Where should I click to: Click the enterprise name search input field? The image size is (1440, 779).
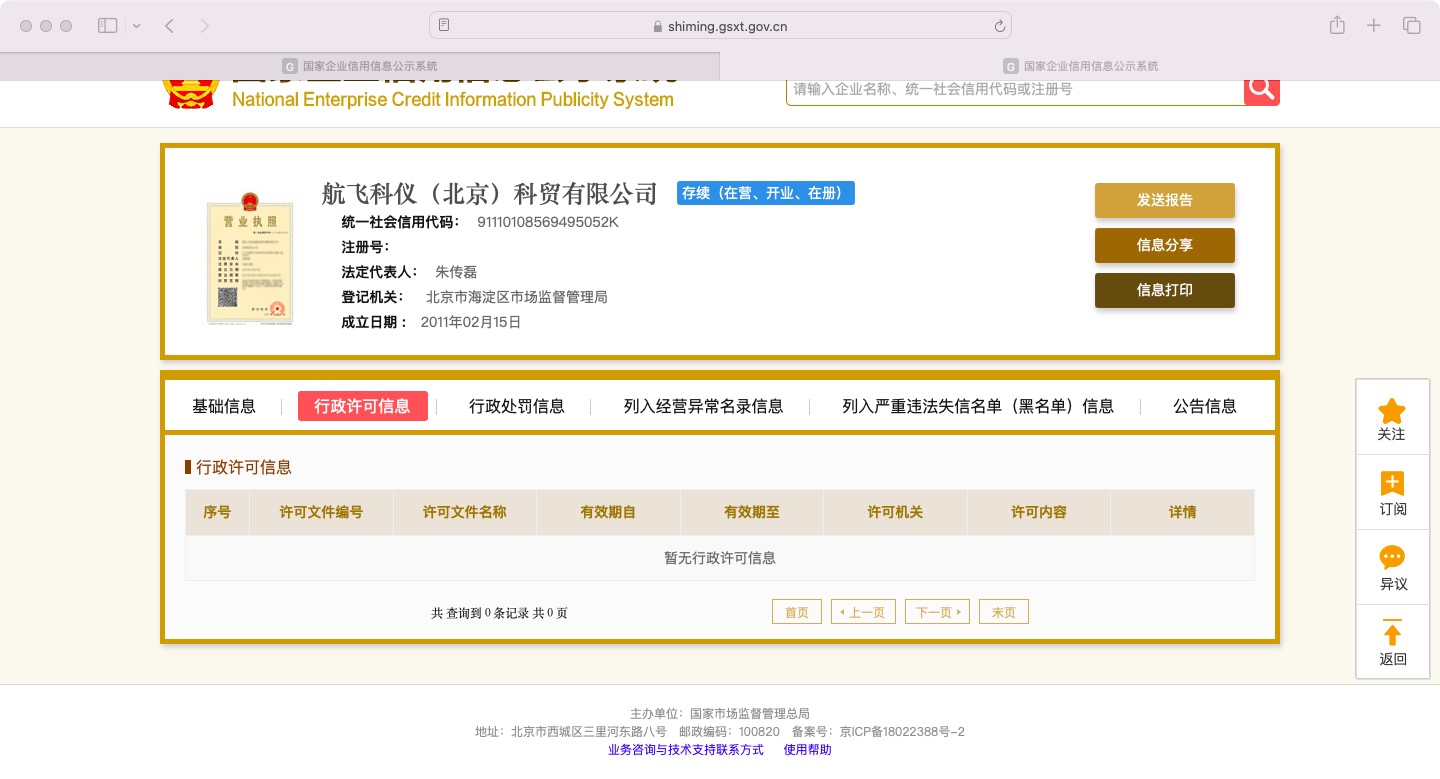click(x=1015, y=90)
